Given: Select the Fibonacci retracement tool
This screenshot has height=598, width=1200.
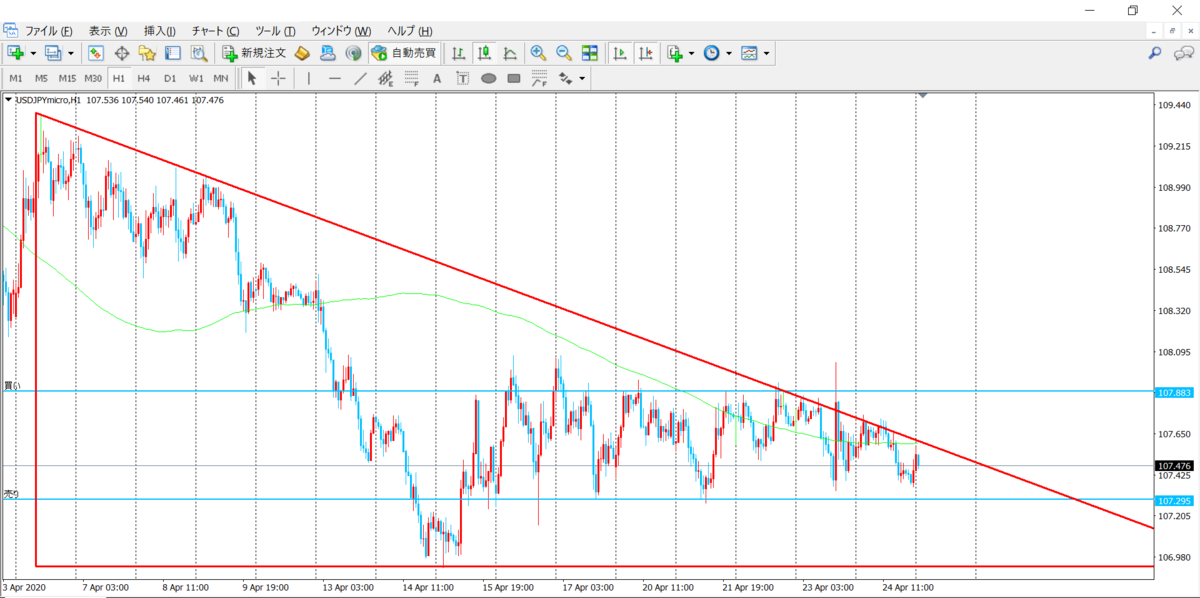Looking at the screenshot, I should [411, 78].
